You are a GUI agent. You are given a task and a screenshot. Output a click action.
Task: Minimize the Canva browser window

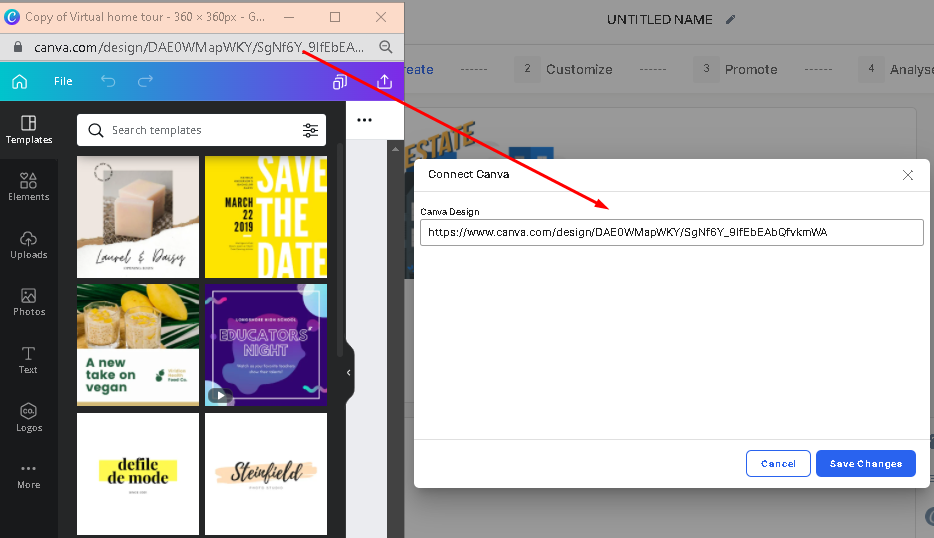(289, 17)
